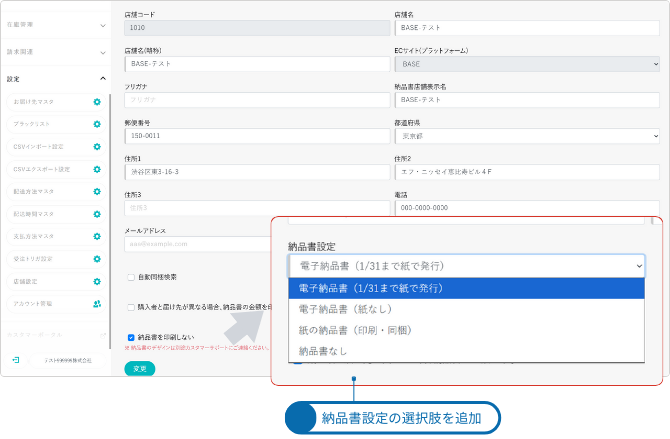
Task: Collapse the 設定 sidebar section
Action: pos(55,79)
